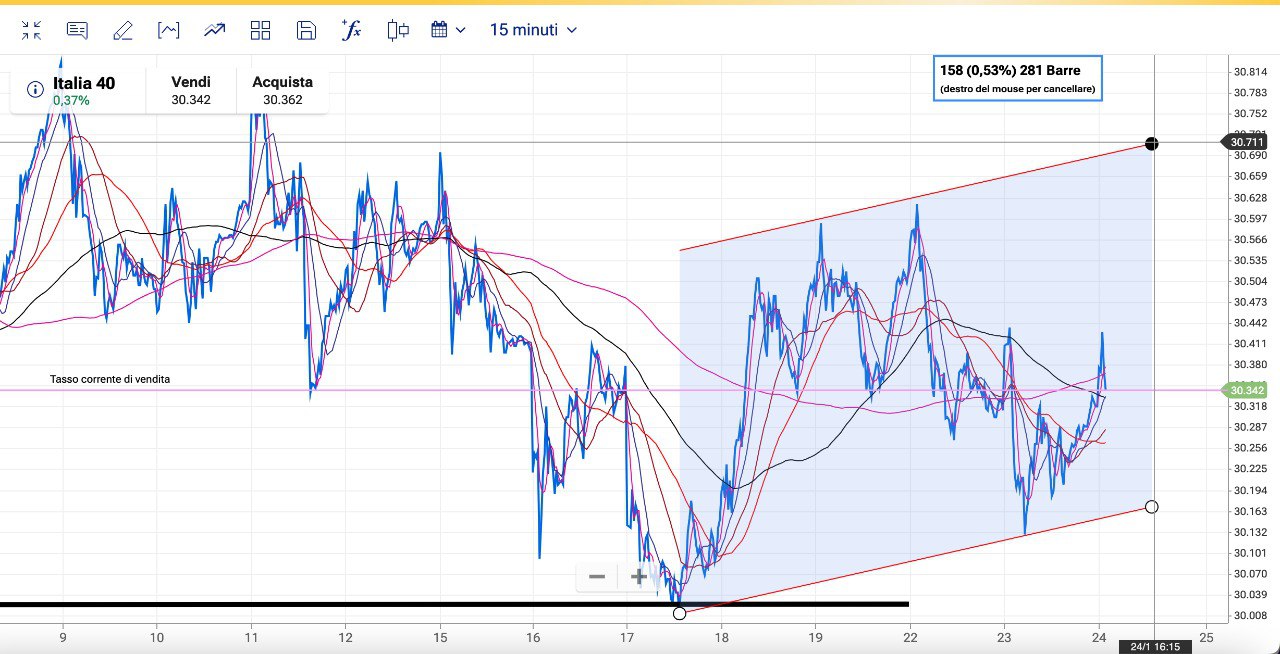This screenshot has height=654, width=1280.
Task: Show Italia 40 info icon details
Action: 36,90
